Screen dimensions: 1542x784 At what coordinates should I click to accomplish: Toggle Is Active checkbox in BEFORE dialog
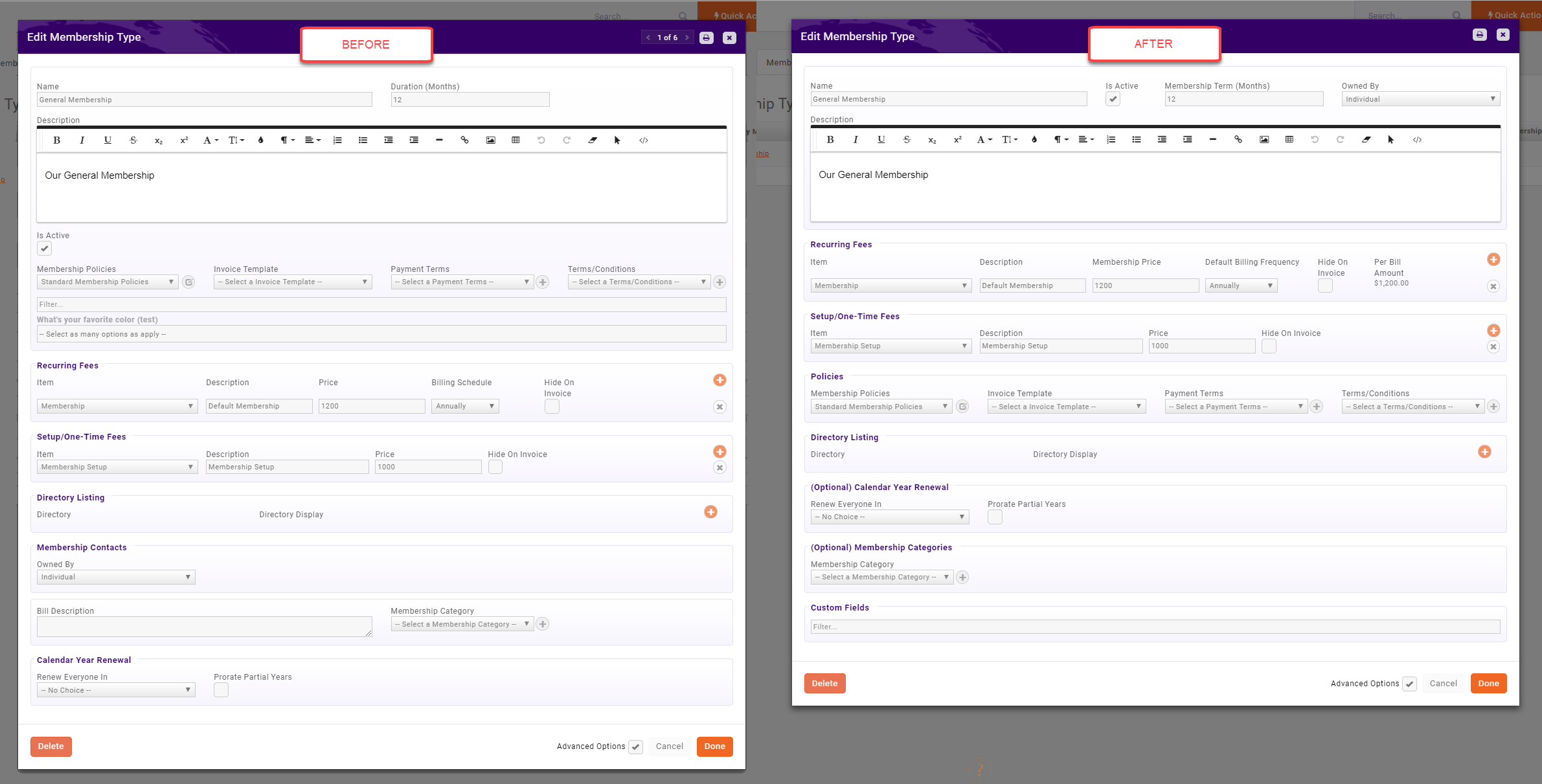click(44, 249)
